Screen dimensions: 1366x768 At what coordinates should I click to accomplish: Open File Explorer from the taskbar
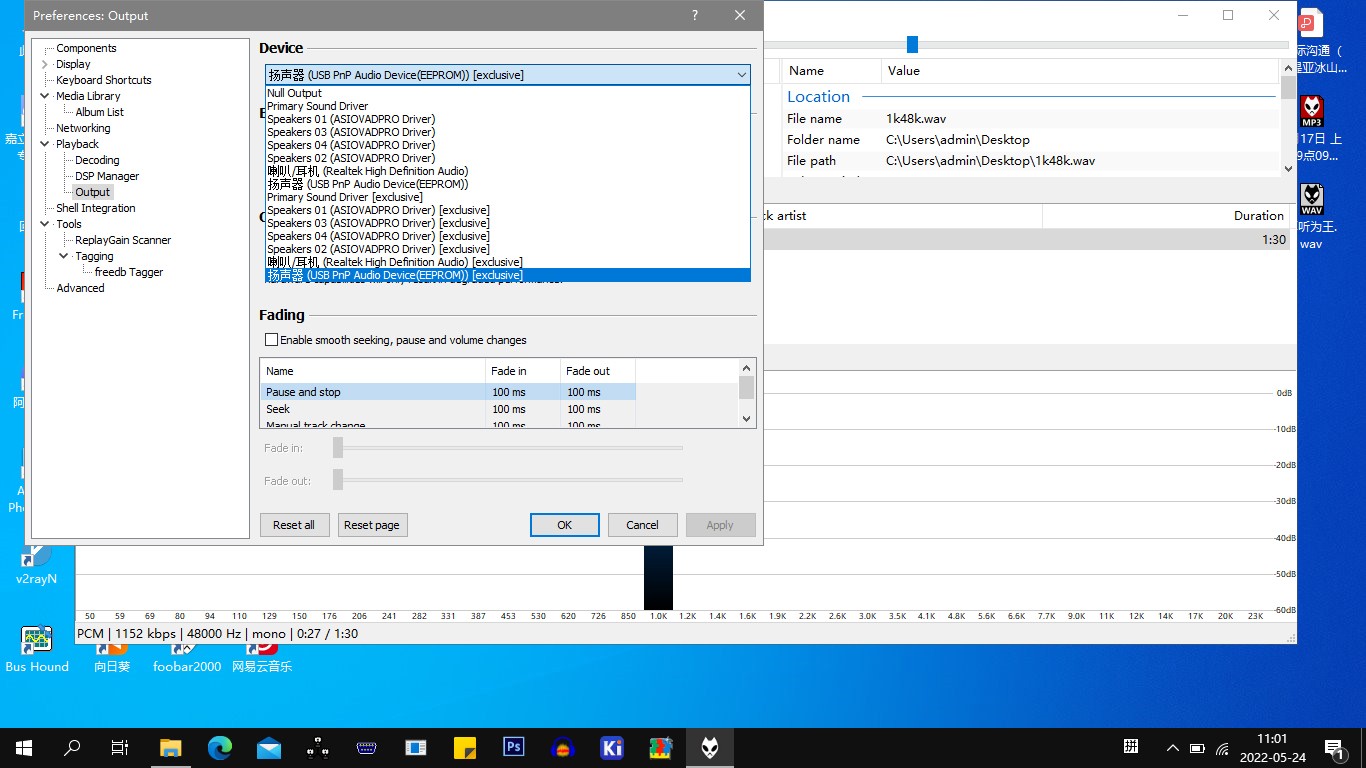coord(171,748)
